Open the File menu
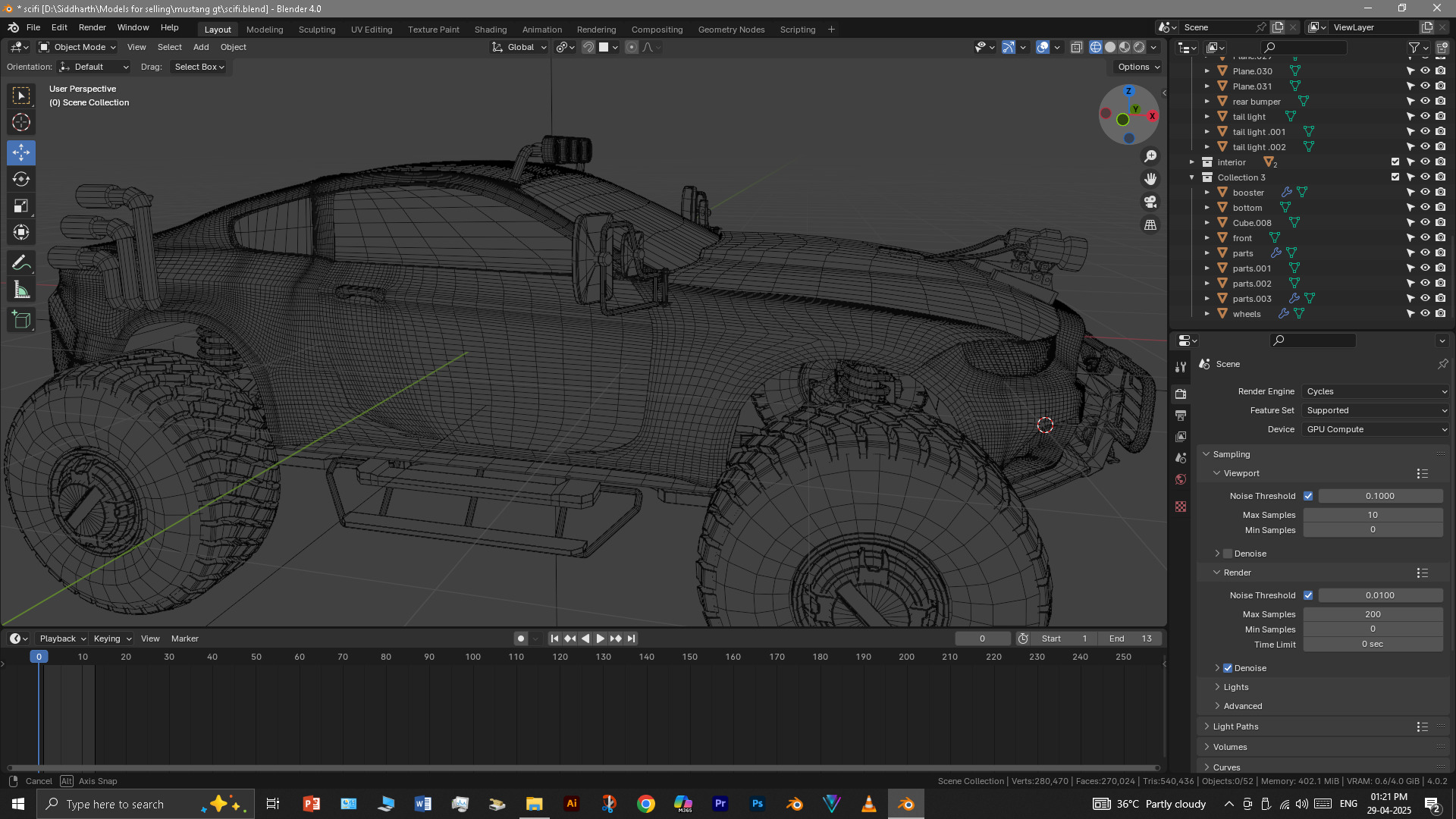Image resolution: width=1456 pixels, height=819 pixels. click(33, 27)
